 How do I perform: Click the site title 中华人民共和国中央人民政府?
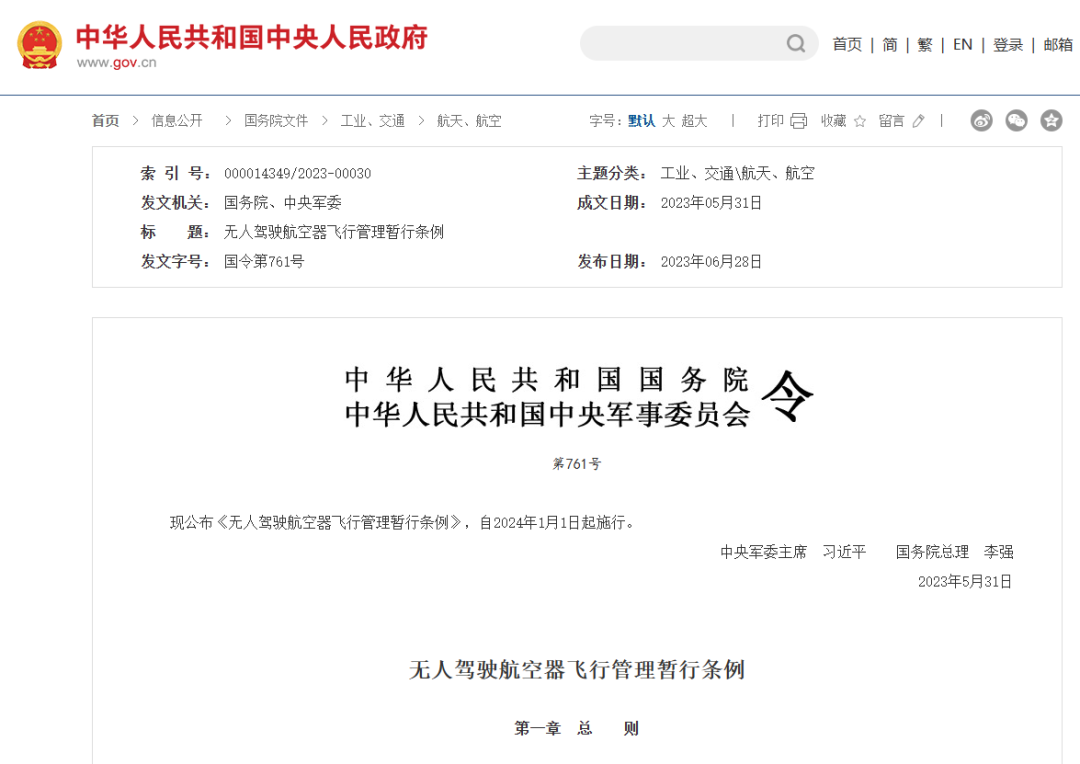(x=252, y=37)
